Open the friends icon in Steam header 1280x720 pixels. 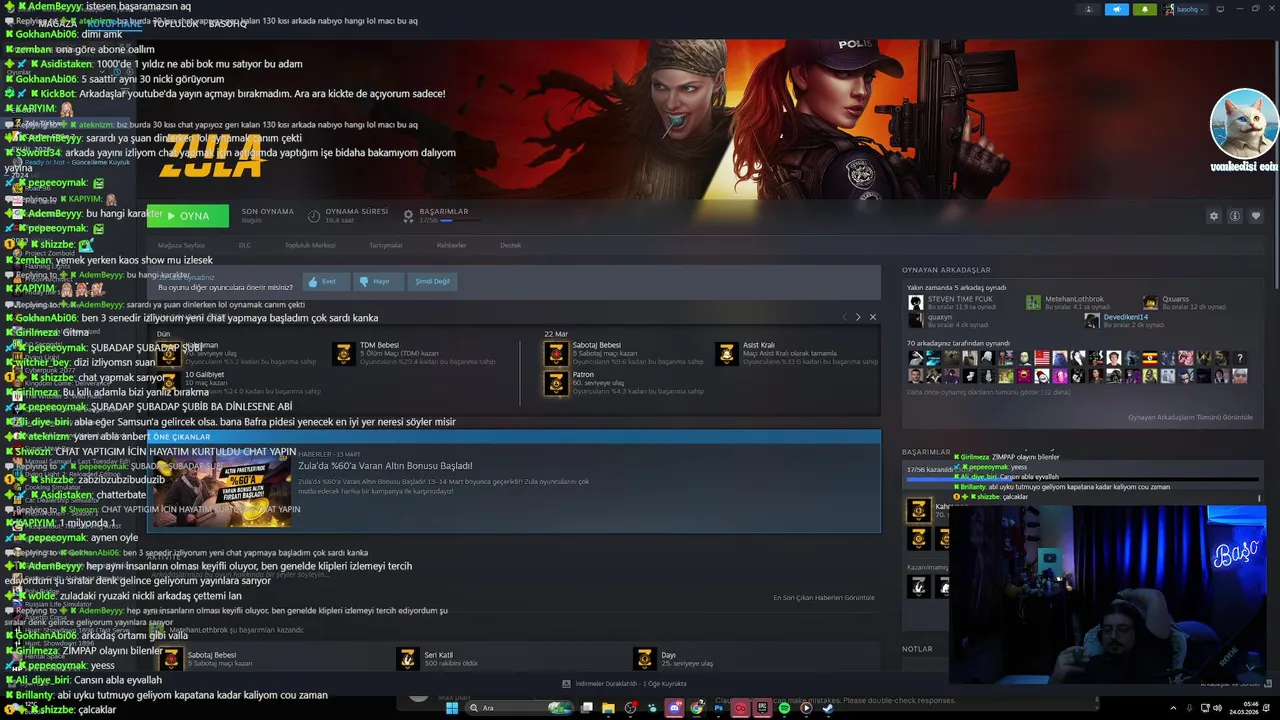[1089, 9]
